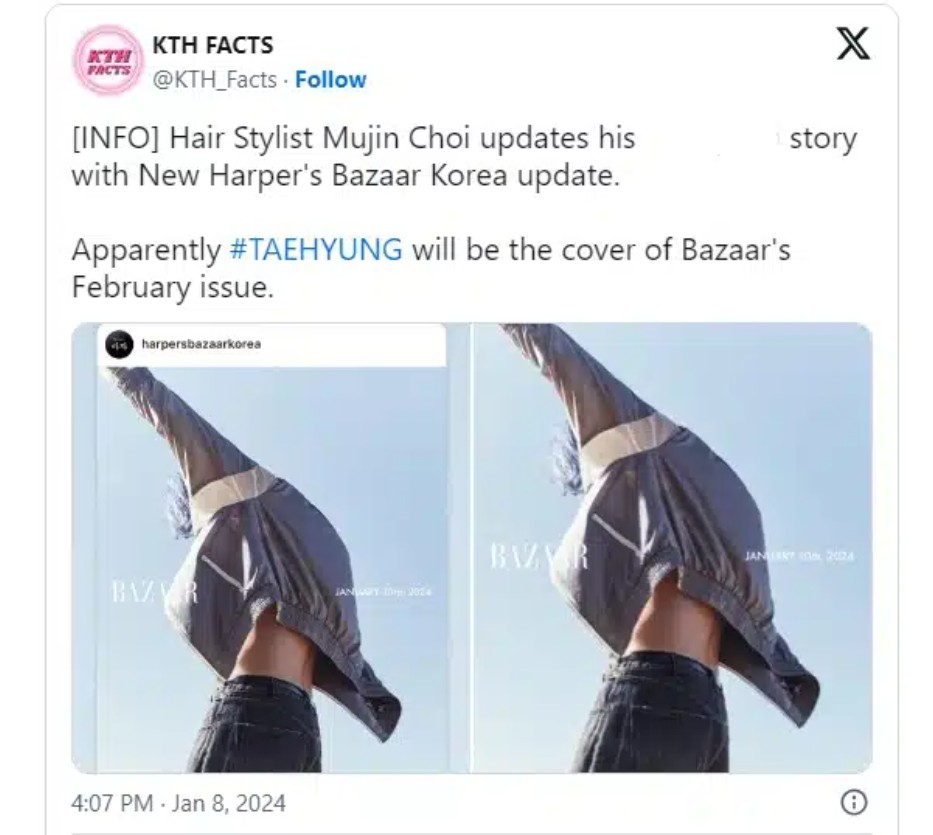Click the 4:07 PM Jan 8, 2024 timestamp
933x835 pixels.
coord(179,803)
